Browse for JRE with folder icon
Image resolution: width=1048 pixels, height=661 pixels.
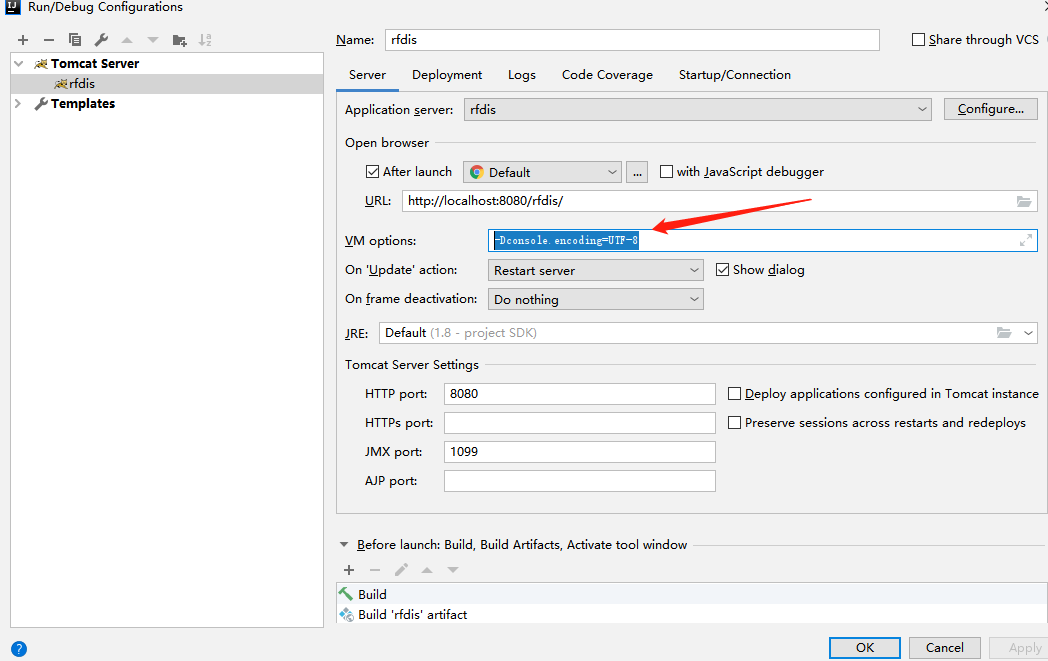point(1004,333)
